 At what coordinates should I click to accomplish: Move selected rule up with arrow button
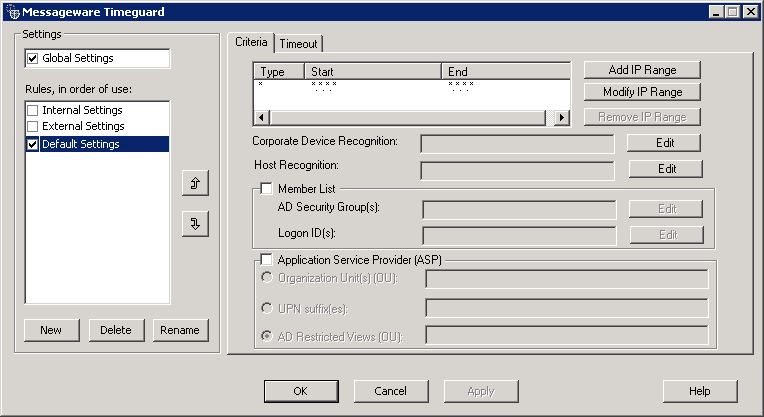[195, 183]
